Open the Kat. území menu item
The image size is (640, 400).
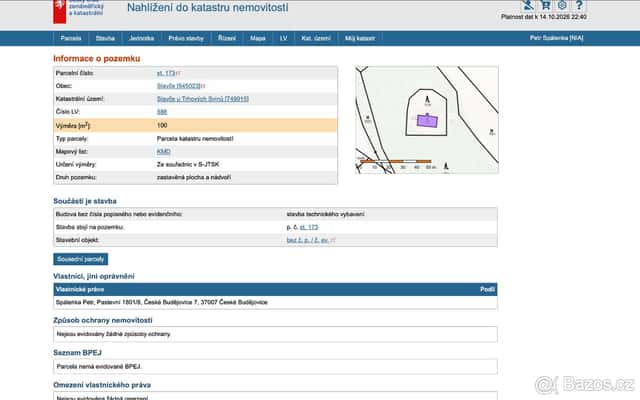316,38
